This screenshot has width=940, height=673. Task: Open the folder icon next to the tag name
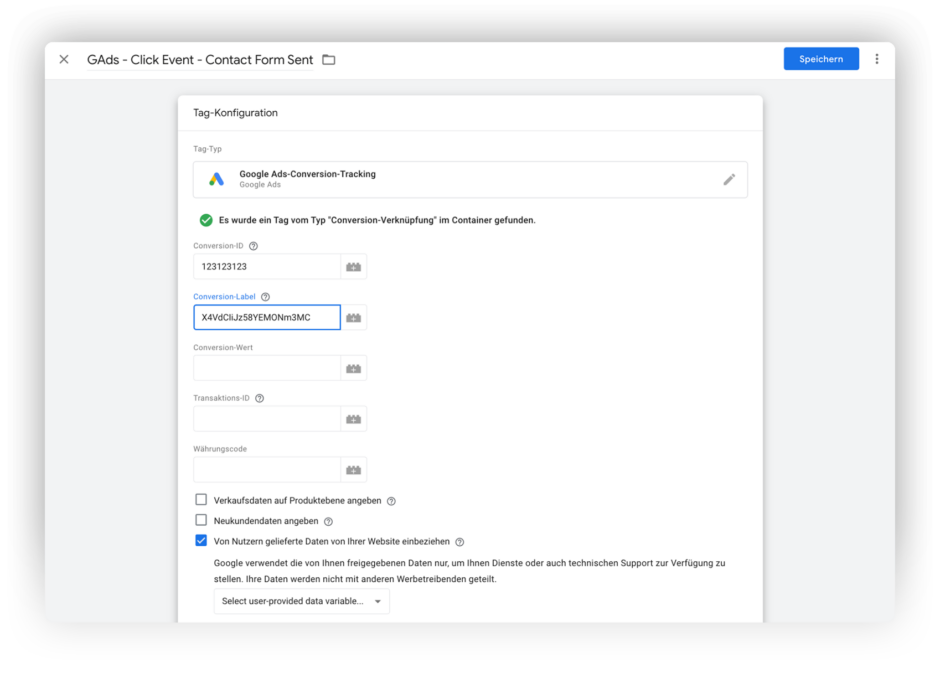coord(329,59)
